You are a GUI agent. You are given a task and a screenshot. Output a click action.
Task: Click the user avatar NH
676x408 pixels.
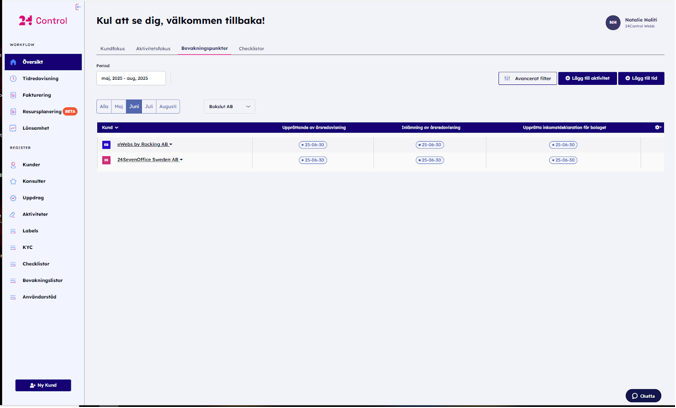pos(613,22)
